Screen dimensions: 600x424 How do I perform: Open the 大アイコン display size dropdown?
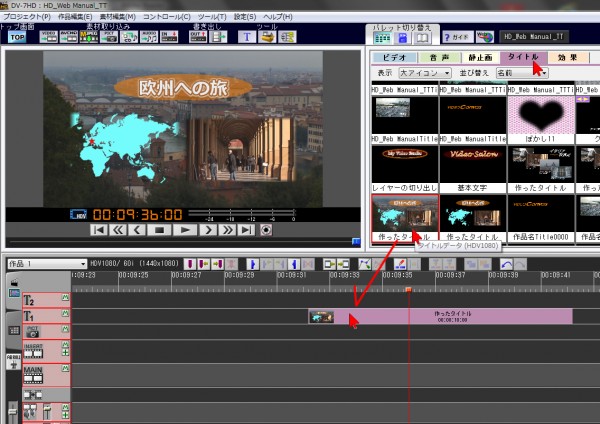[425, 73]
